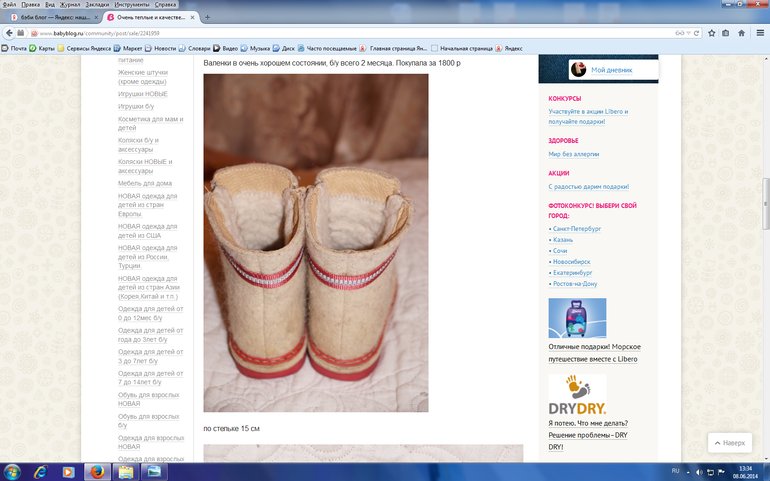Open a new tab with the plus button
Viewport: 770px width, 481px height.
click(x=207, y=17)
